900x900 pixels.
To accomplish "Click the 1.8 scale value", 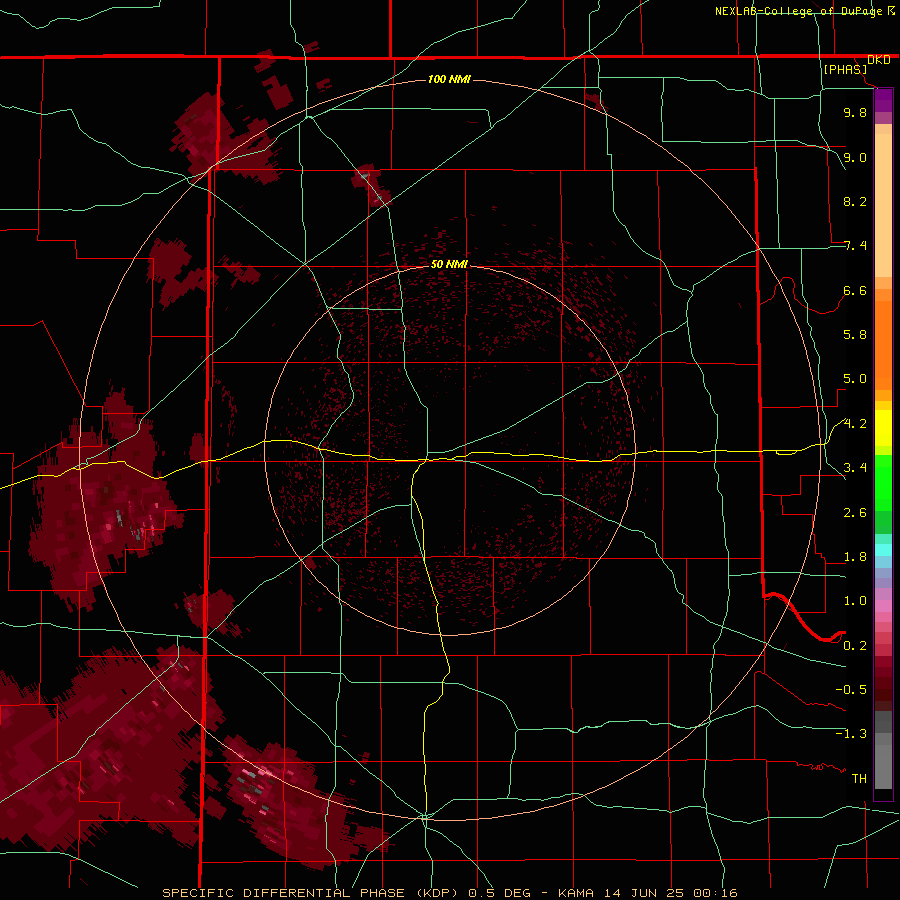I will click(855, 557).
